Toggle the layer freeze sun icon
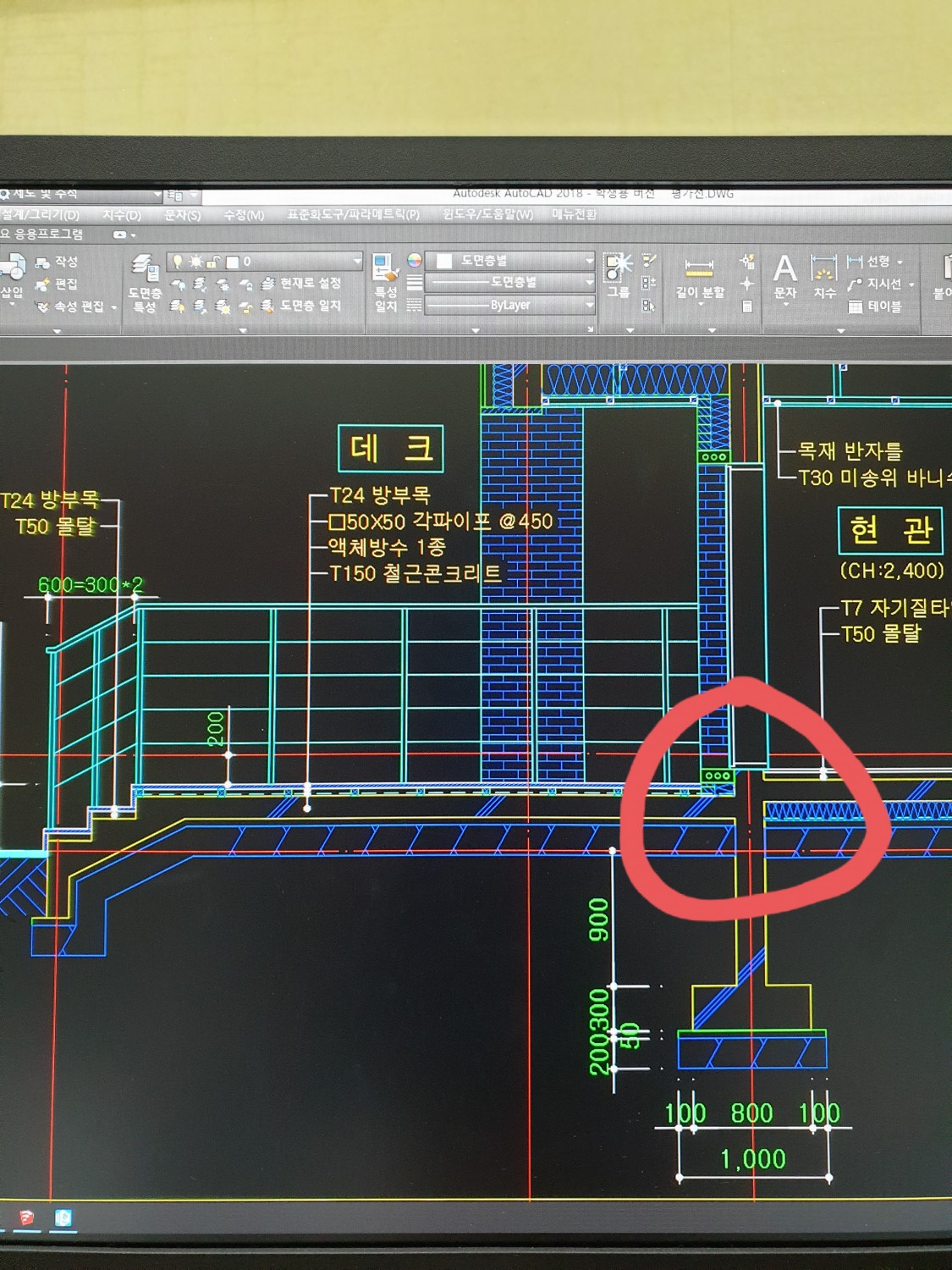 (x=195, y=262)
